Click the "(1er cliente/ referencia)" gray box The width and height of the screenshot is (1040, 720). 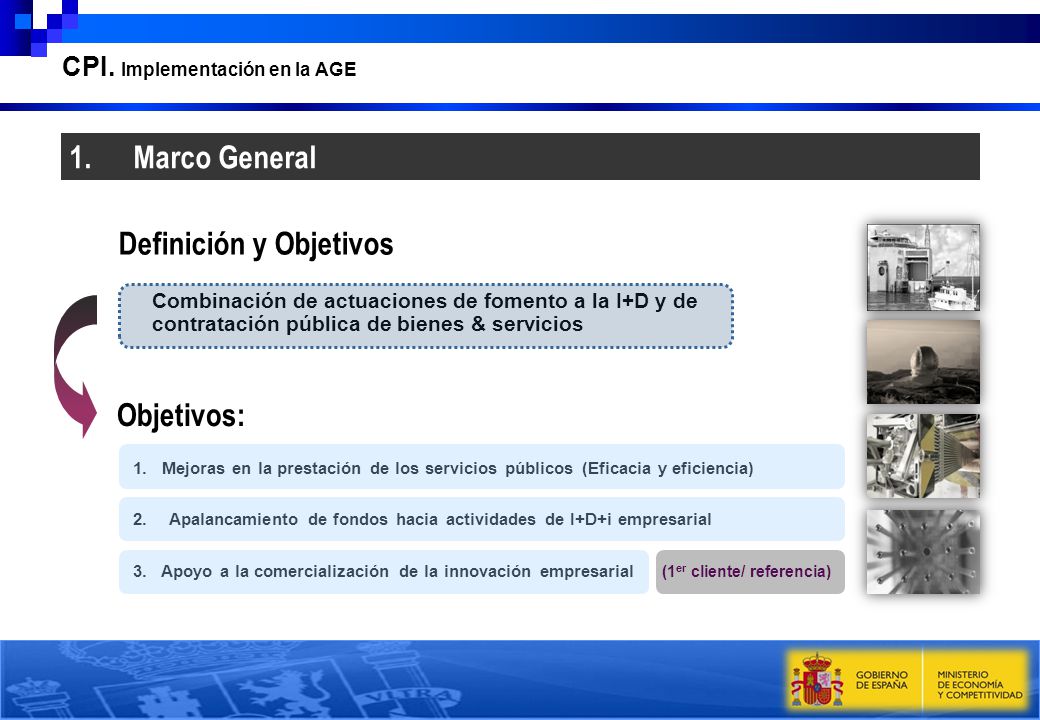[x=750, y=571]
